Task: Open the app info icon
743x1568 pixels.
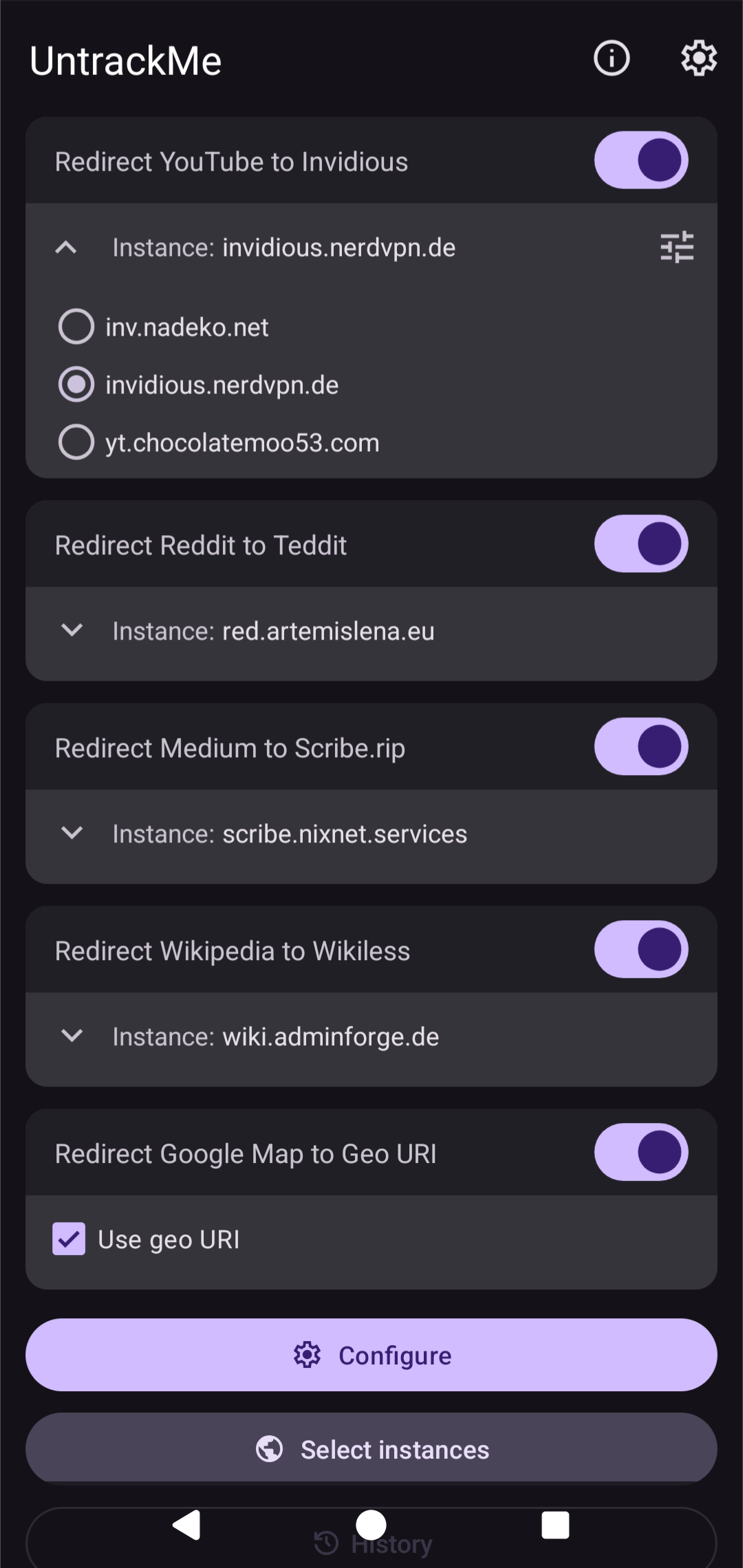Action: tap(612, 58)
